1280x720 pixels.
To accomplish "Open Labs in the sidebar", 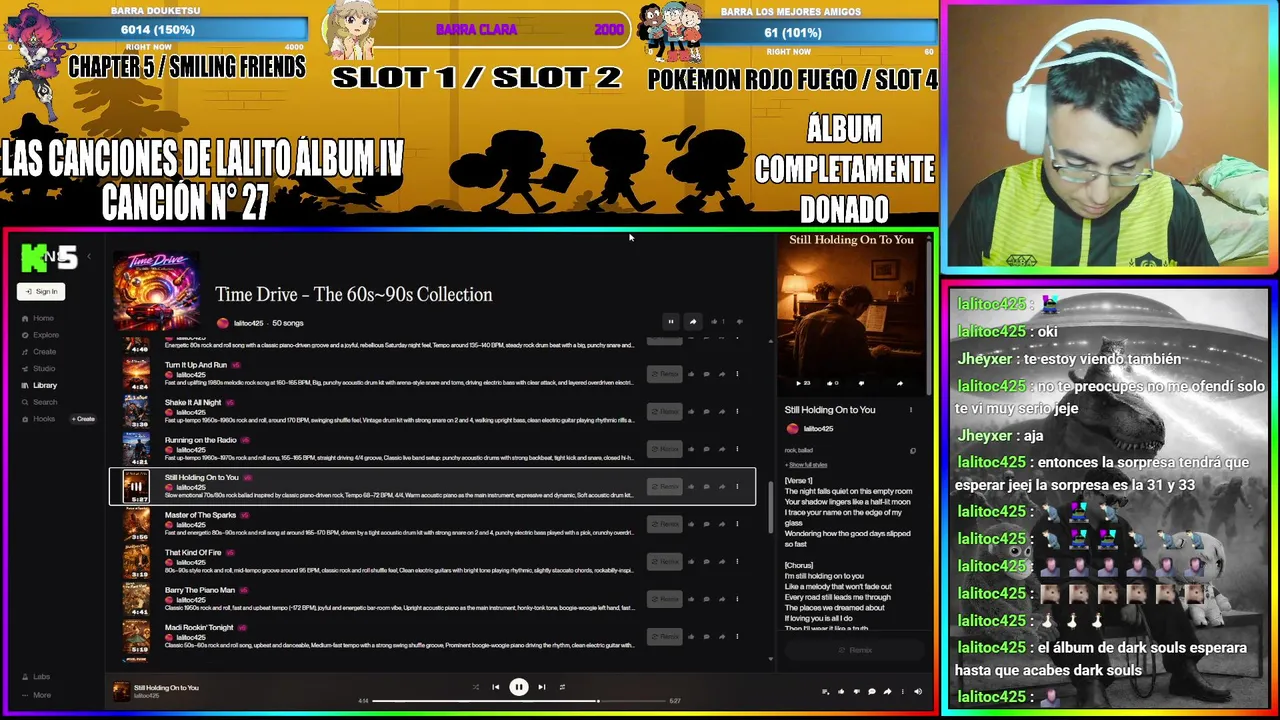I will (36, 677).
